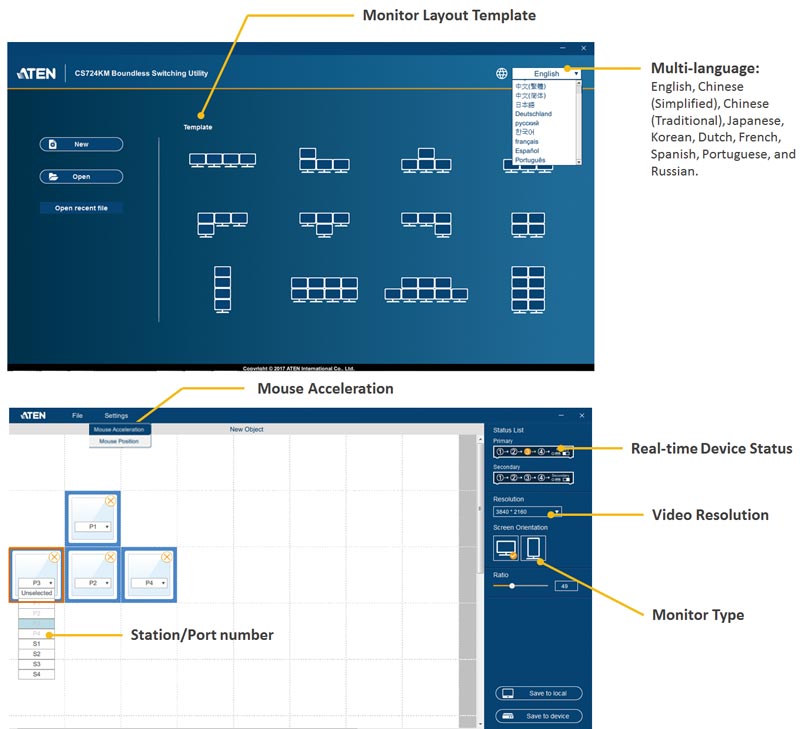Select S1 in the port list
This screenshot has width=800, height=729.
click(x=37, y=644)
